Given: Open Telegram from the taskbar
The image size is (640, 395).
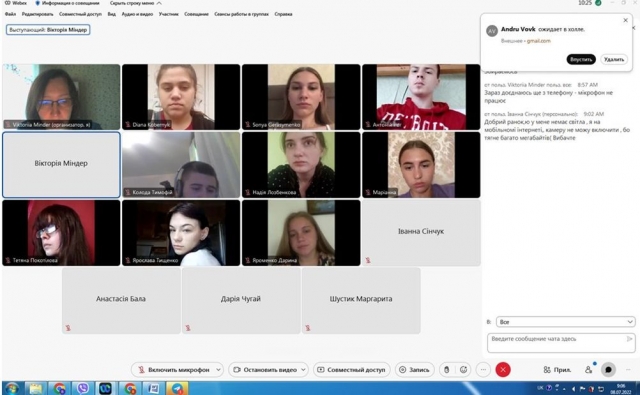Looking at the screenshot, I should [x=177, y=388].
